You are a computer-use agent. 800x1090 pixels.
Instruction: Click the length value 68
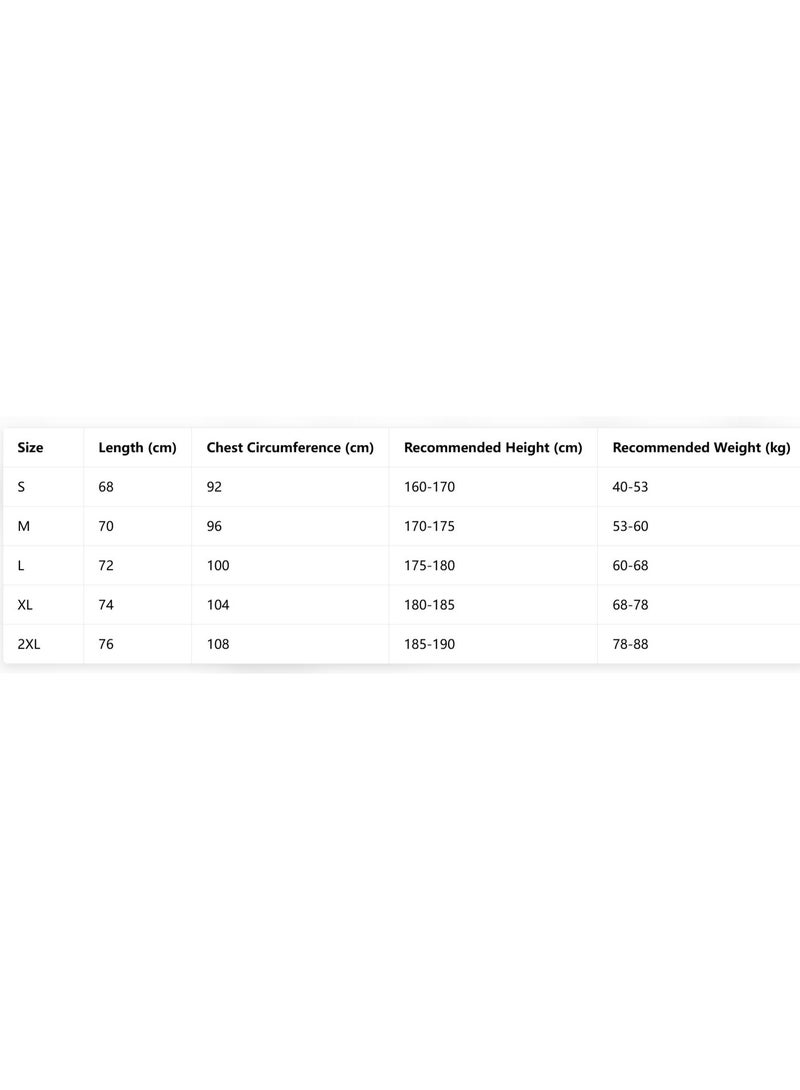(x=106, y=487)
